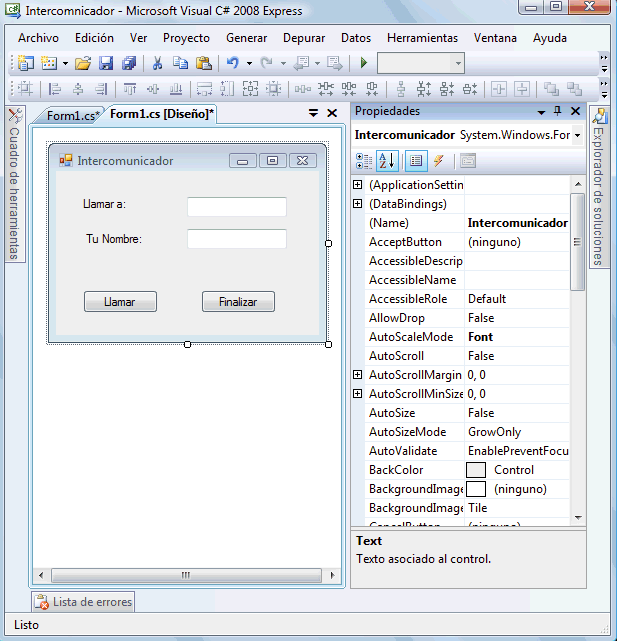This screenshot has width=617, height=641.
Task: Click the Finalizar button on the form
Action: (238, 302)
